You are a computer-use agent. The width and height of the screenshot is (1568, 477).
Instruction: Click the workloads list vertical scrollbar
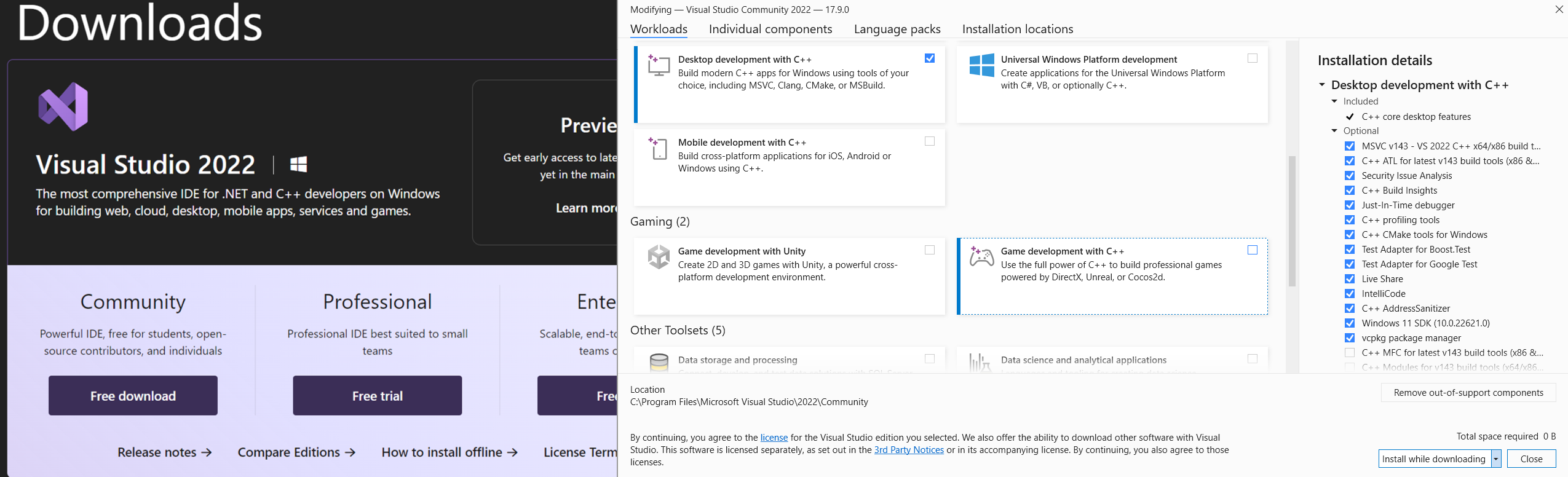point(1292,221)
